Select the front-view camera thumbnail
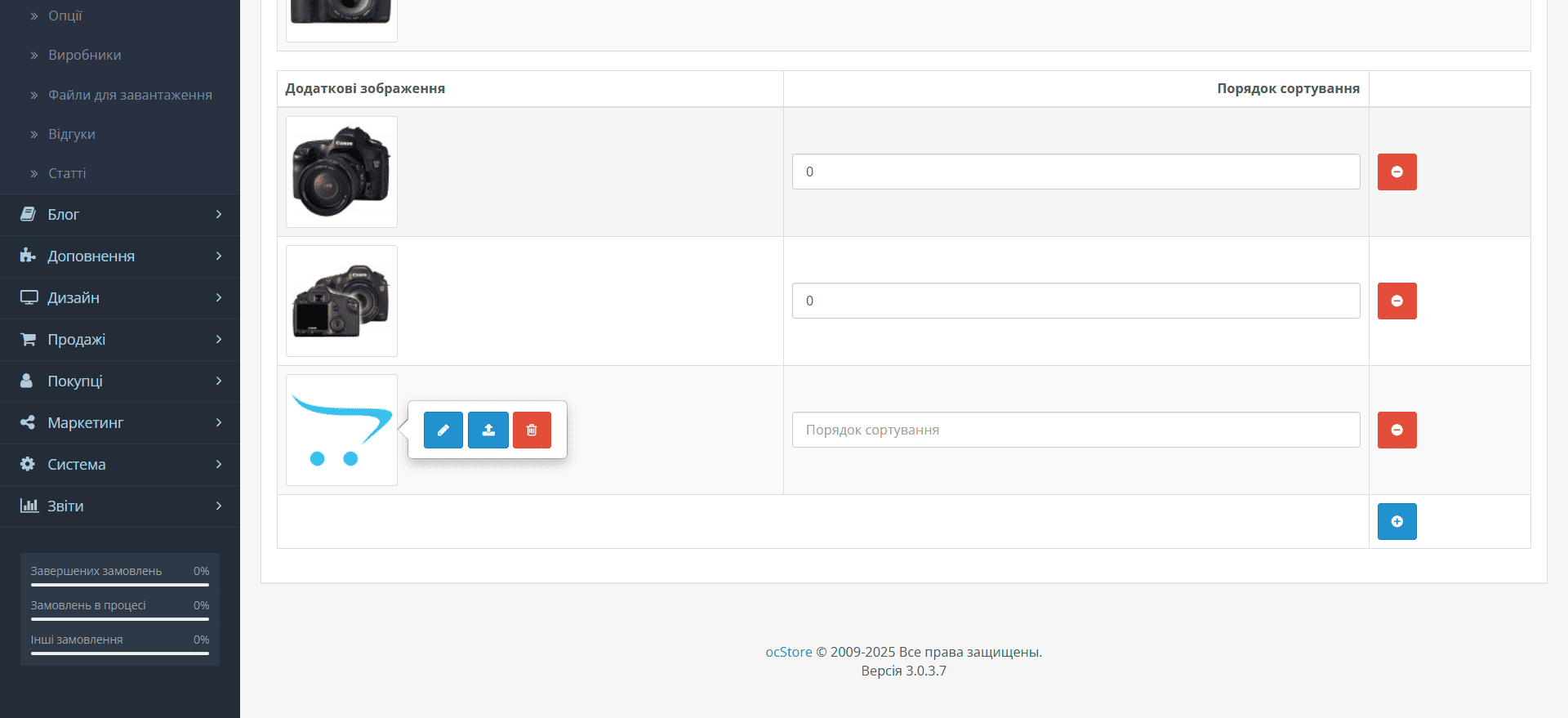 point(341,172)
